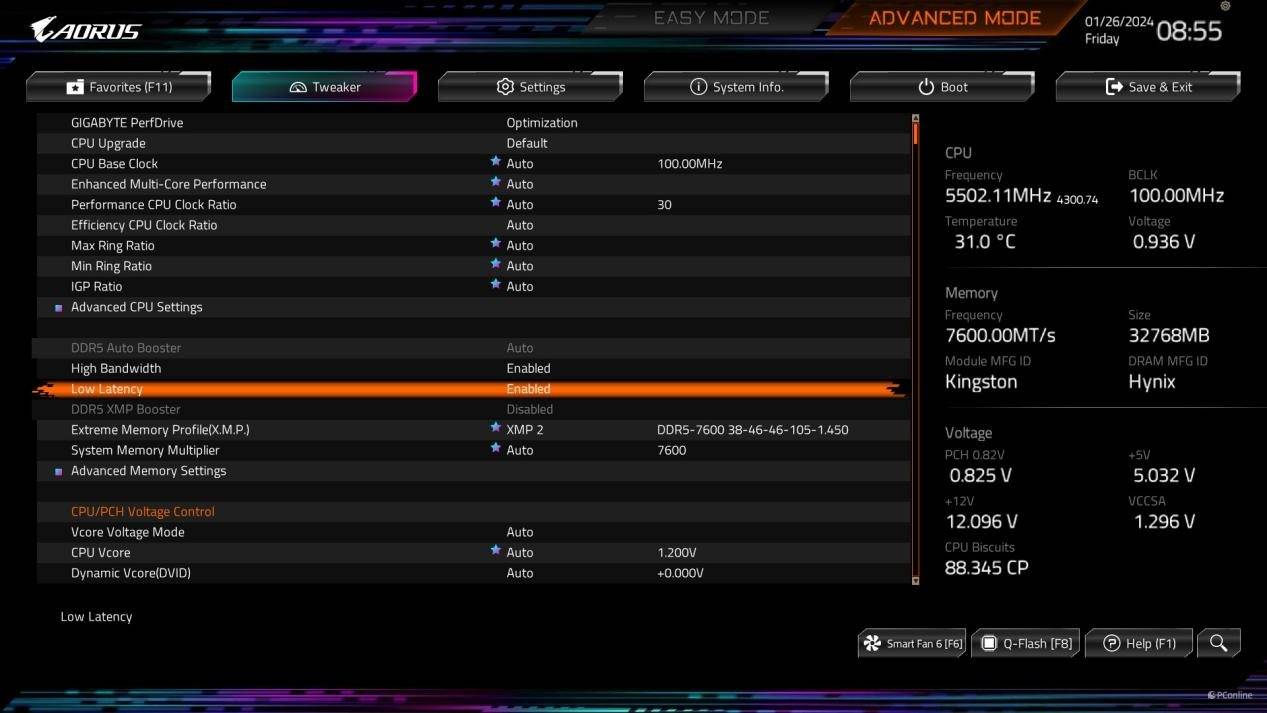Click the DDR5-7600 38-46-46-105-1.450 value
1267x713 pixels.
coord(752,430)
